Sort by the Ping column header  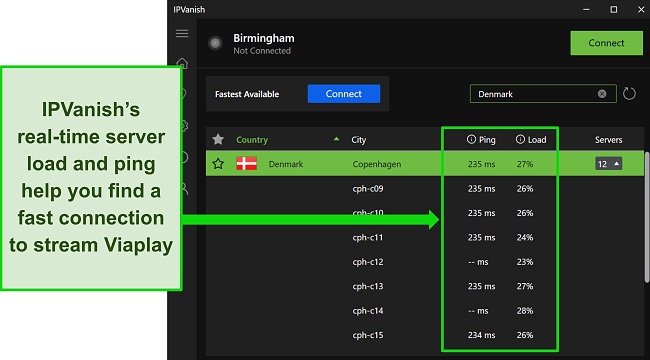pyautogui.click(x=487, y=140)
